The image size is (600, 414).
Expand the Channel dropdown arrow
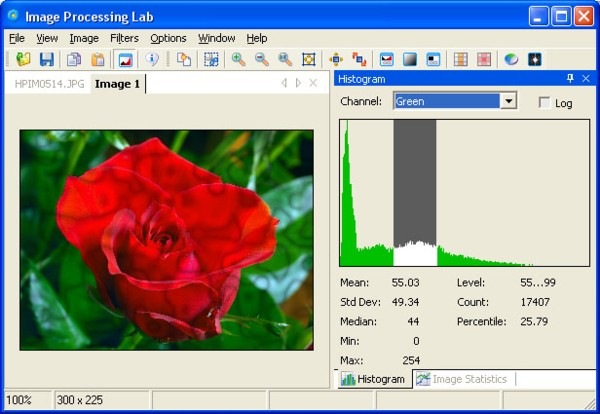coord(508,101)
